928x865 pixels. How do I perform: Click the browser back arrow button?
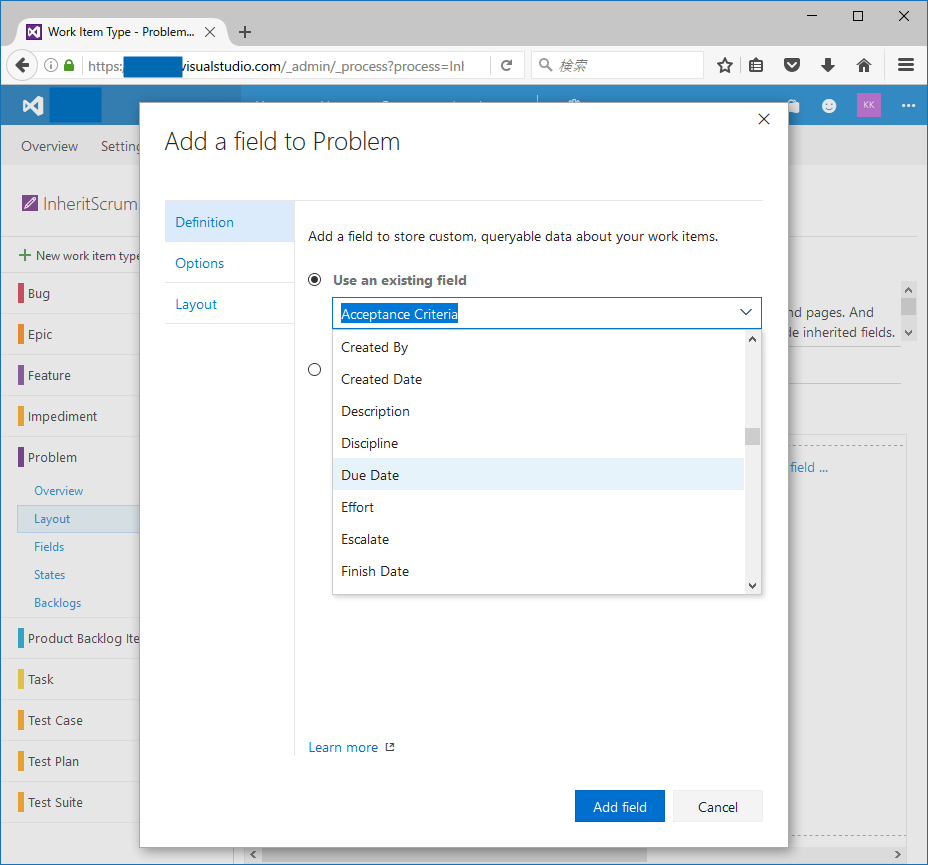click(22, 65)
